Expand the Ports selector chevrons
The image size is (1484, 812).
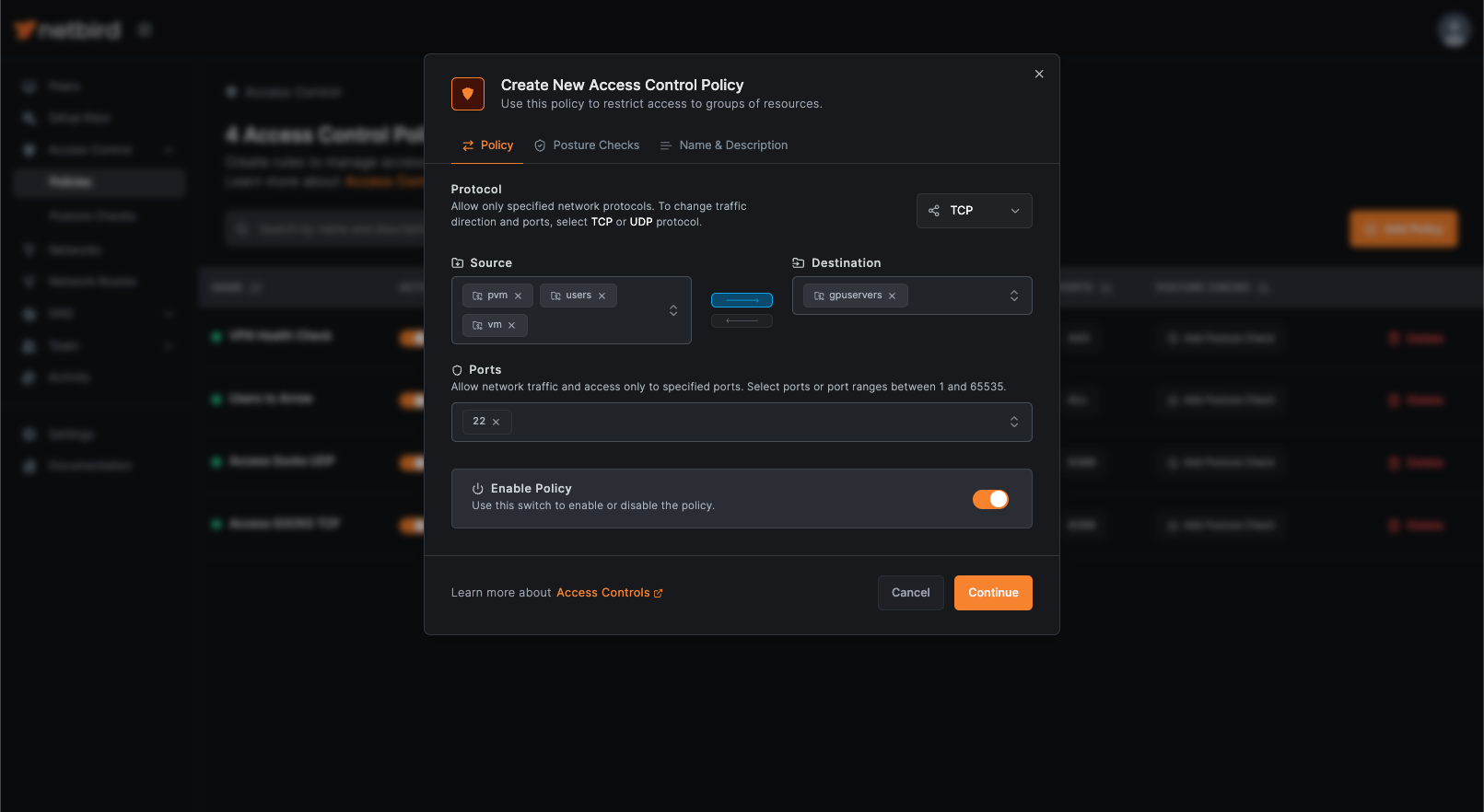(1014, 422)
